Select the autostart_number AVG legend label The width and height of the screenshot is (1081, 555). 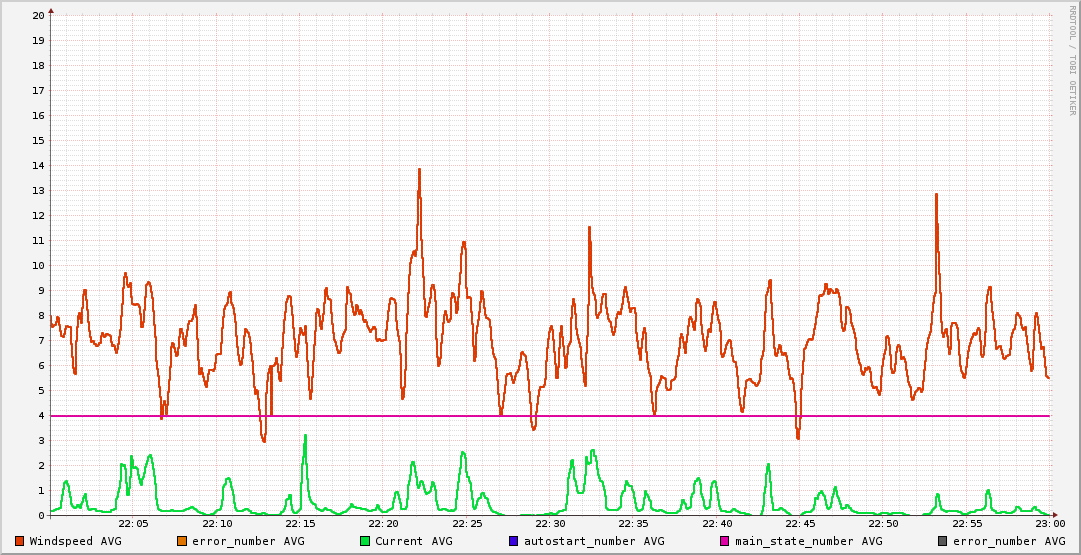[x=594, y=541]
